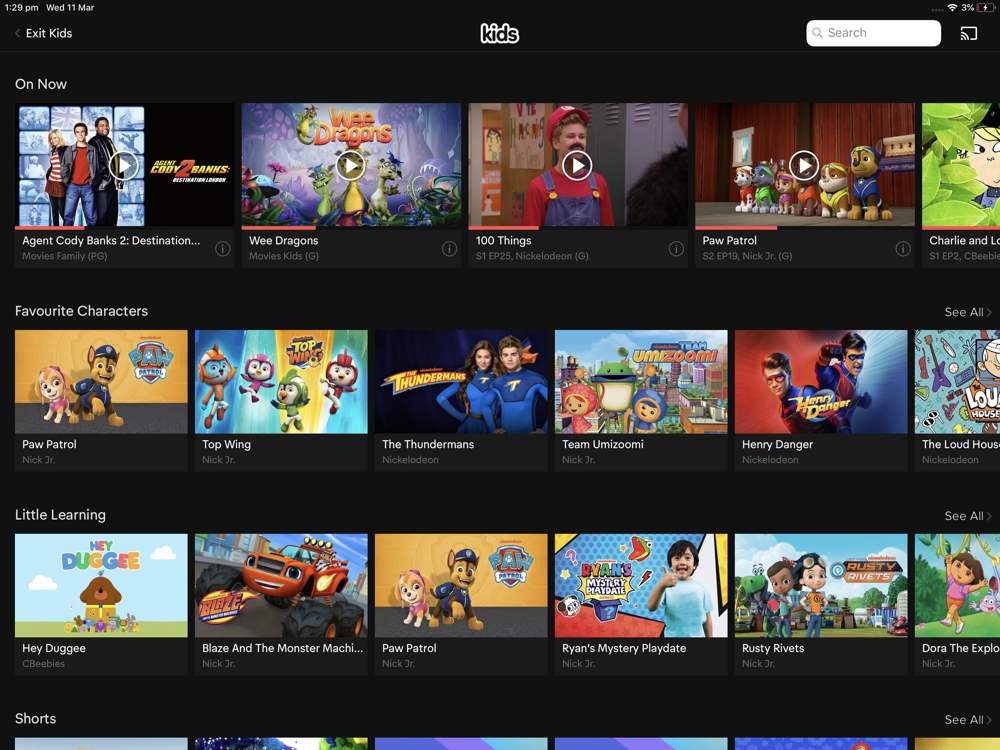Open Henry Danger tile
Screen dimensions: 1000x750
[821, 401]
